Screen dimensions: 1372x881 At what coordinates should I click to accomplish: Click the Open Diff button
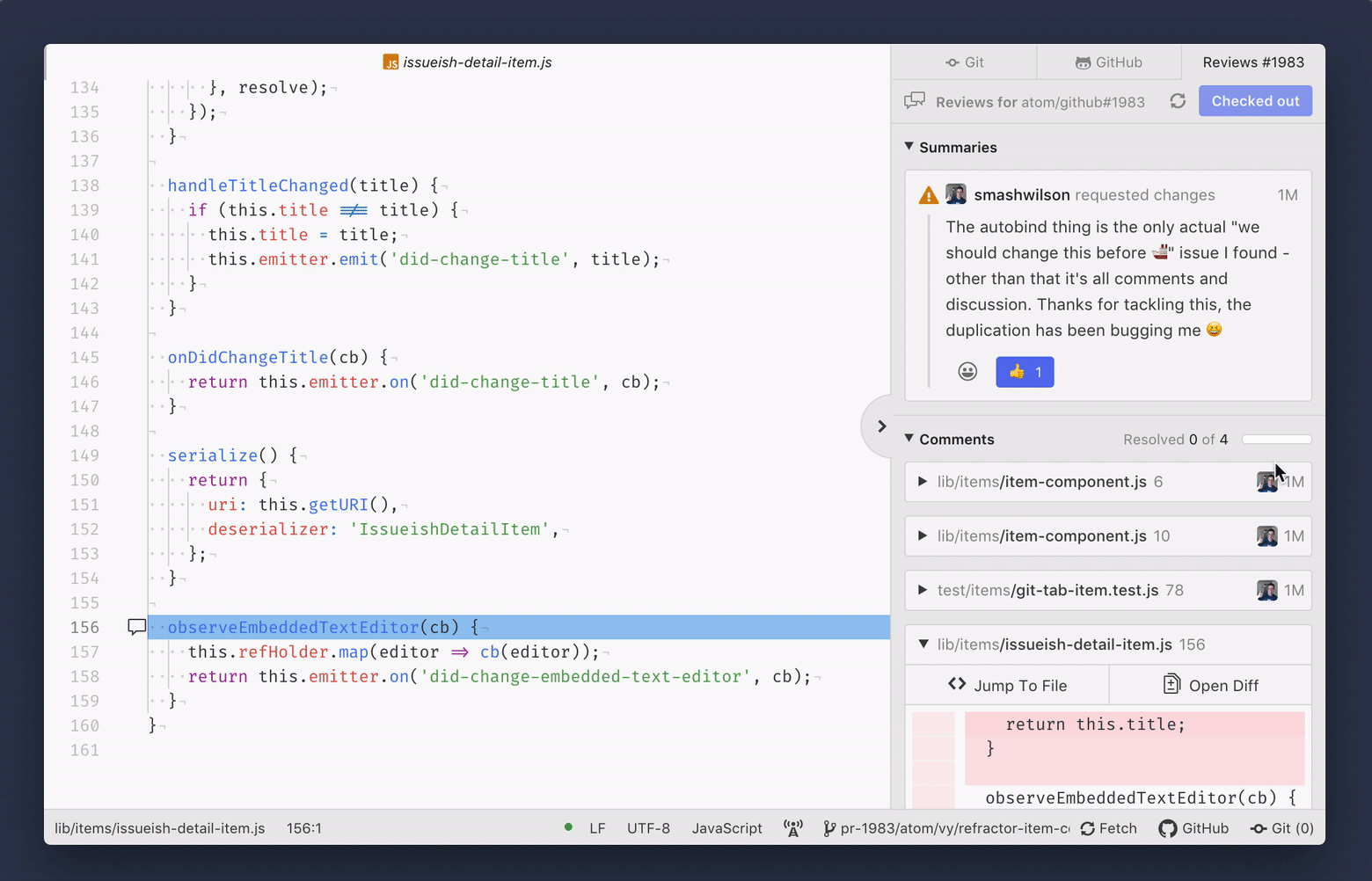click(x=1211, y=685)
